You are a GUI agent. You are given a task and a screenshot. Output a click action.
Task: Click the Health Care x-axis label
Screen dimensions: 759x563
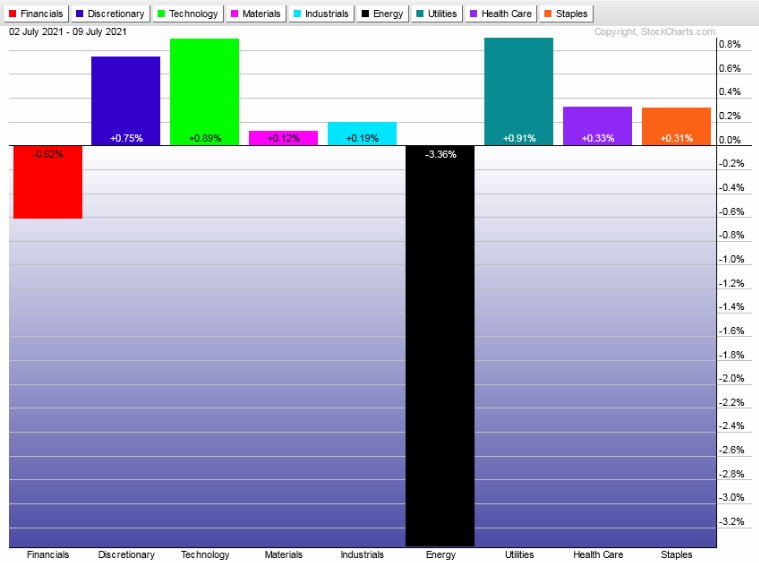(x=598, y=555)
